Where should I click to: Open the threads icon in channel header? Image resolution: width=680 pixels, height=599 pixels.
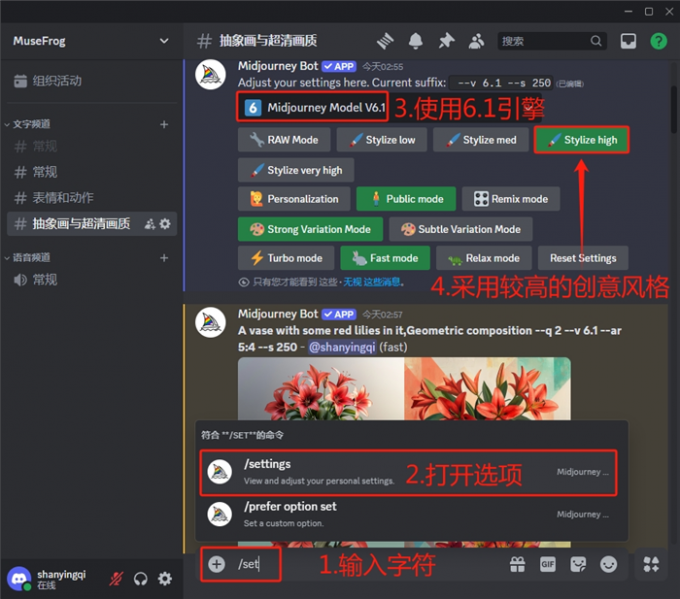click(385, 41)
